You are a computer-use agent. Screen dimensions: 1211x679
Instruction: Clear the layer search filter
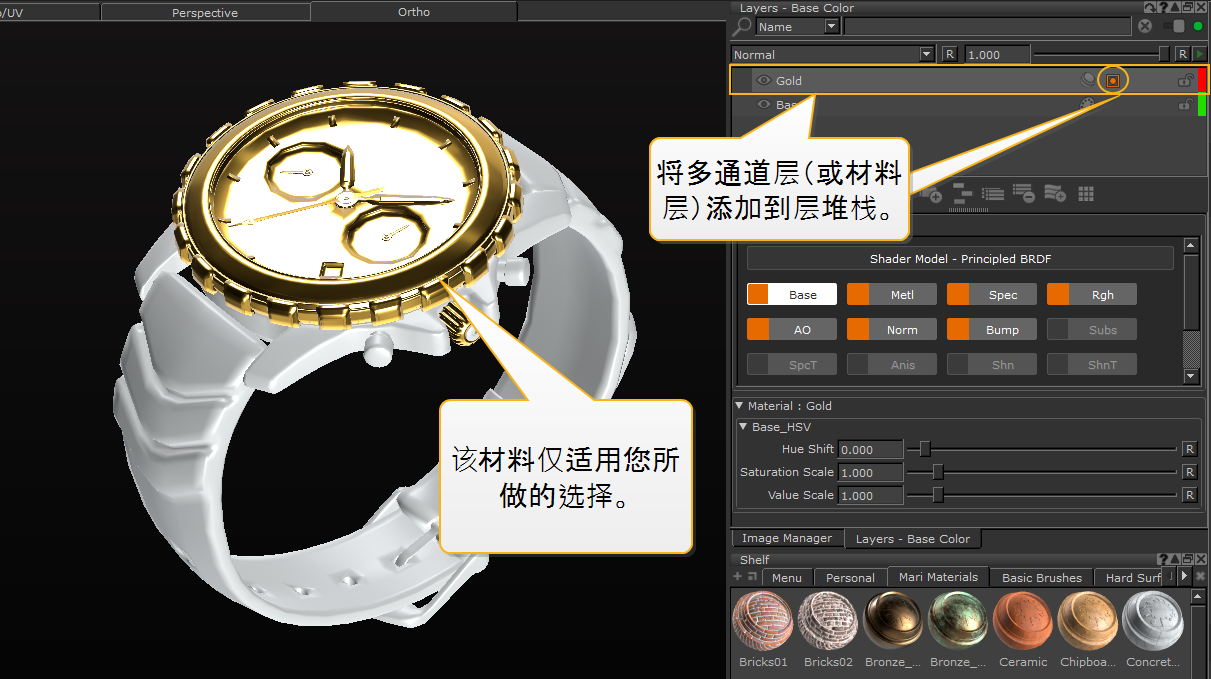click(x=1145, y=27)
